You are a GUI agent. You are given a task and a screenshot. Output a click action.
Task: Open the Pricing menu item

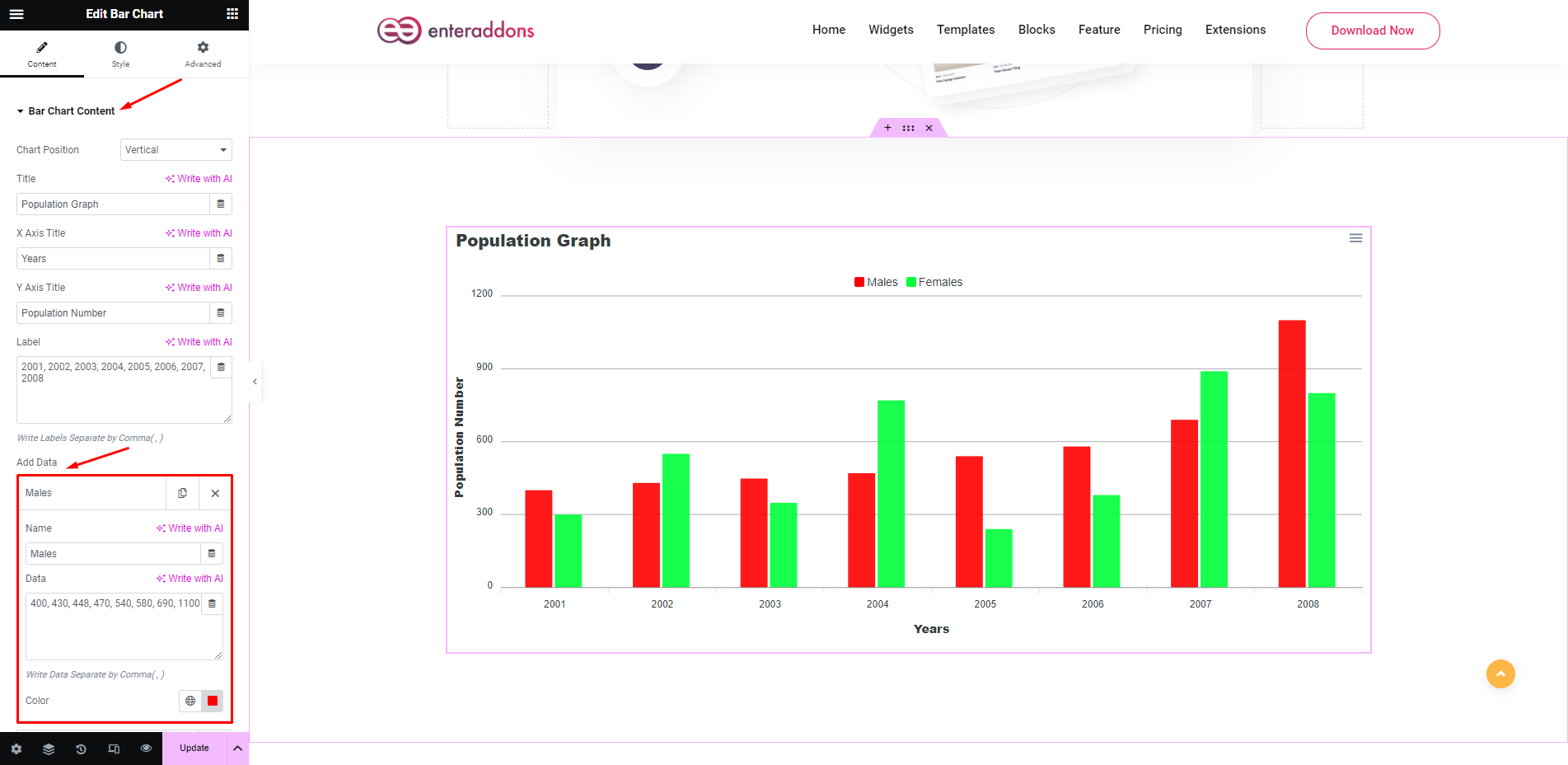click(x=1162, y=30)
